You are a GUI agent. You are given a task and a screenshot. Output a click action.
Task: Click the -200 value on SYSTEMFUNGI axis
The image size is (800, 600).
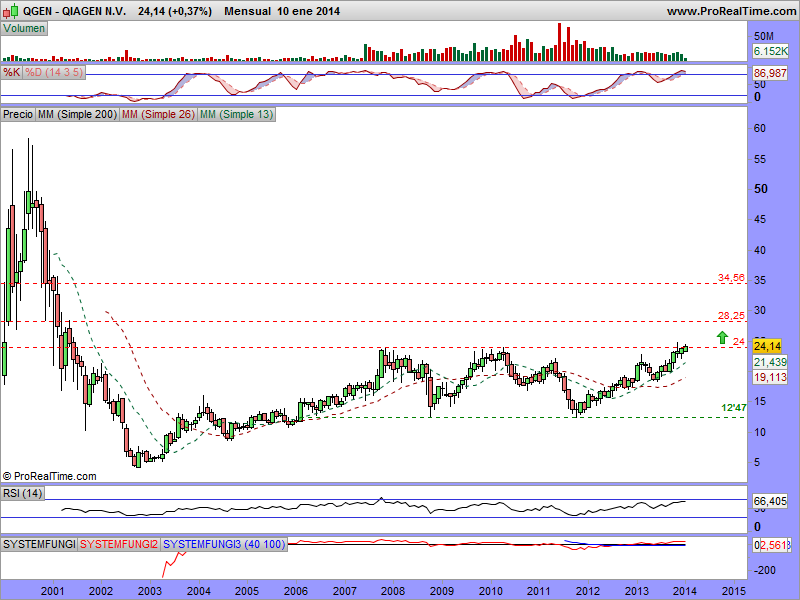tap(765, 570)
